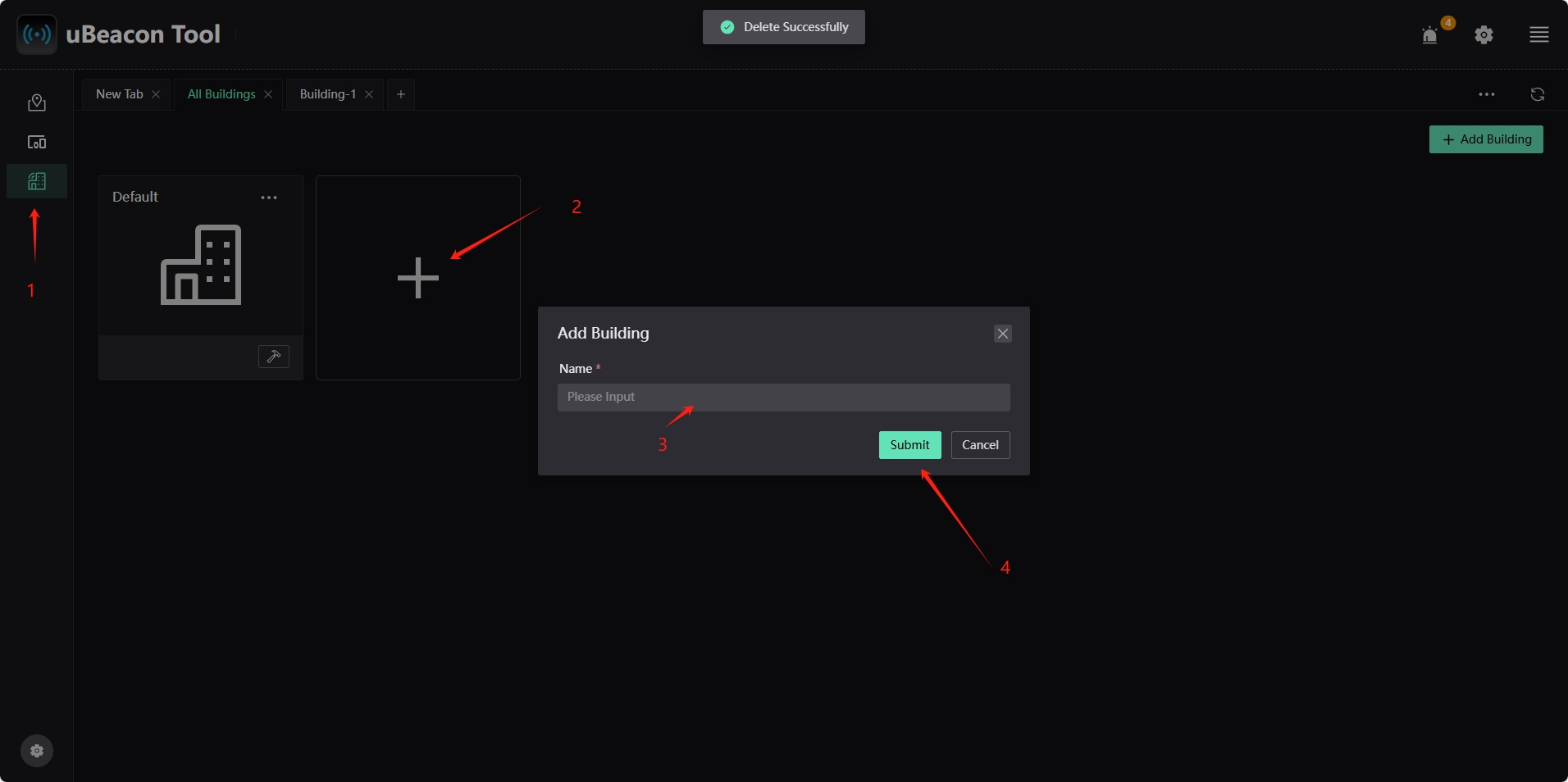Switch to the All Buildings tab
The image size is (1568, 782).
221,94
